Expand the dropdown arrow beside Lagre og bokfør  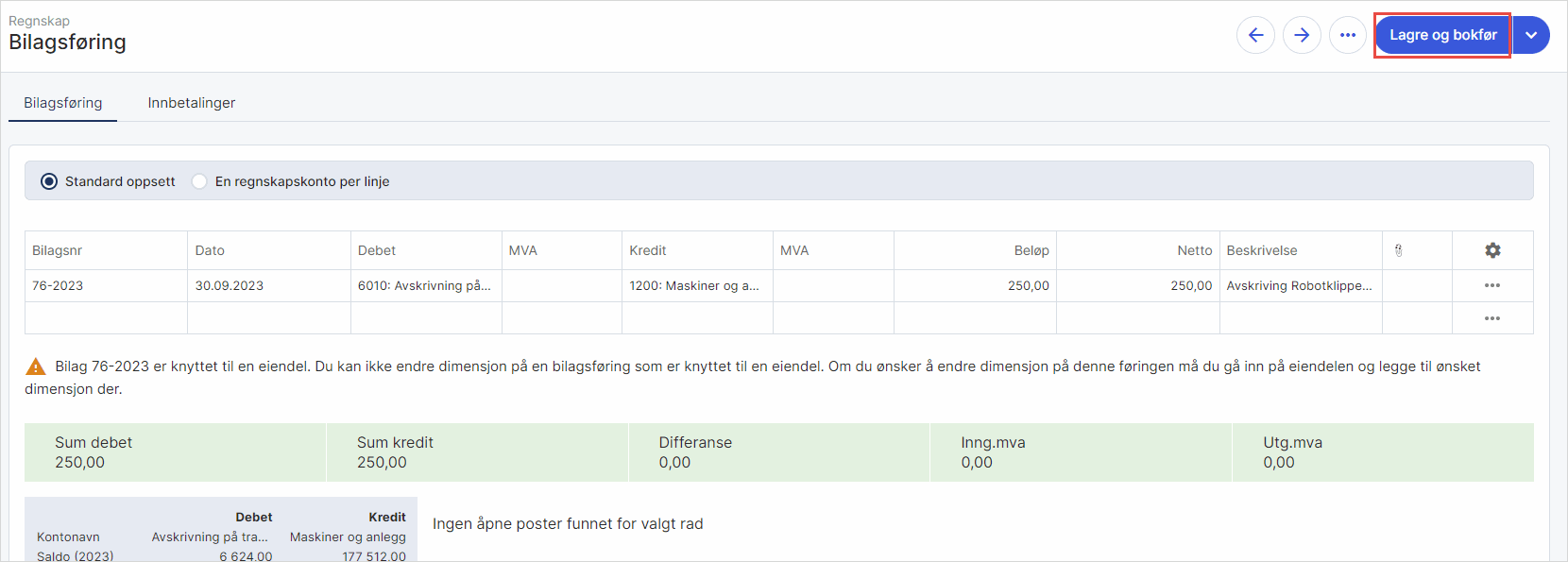(x=1531, y=35)
